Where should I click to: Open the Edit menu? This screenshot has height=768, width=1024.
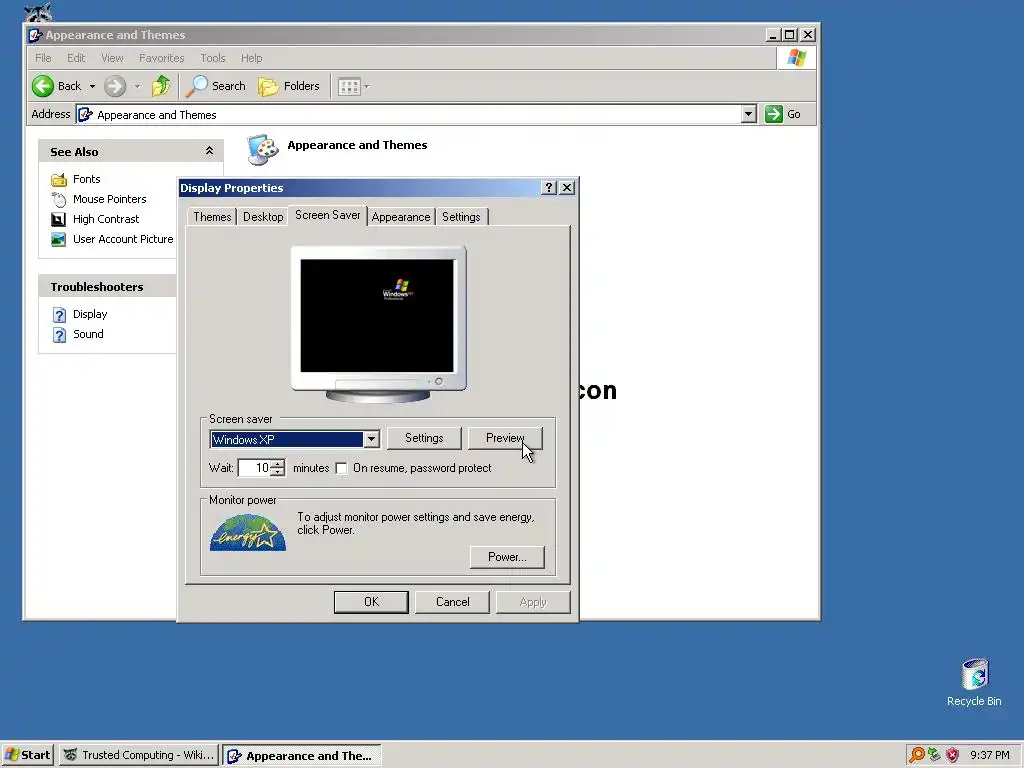76,58
